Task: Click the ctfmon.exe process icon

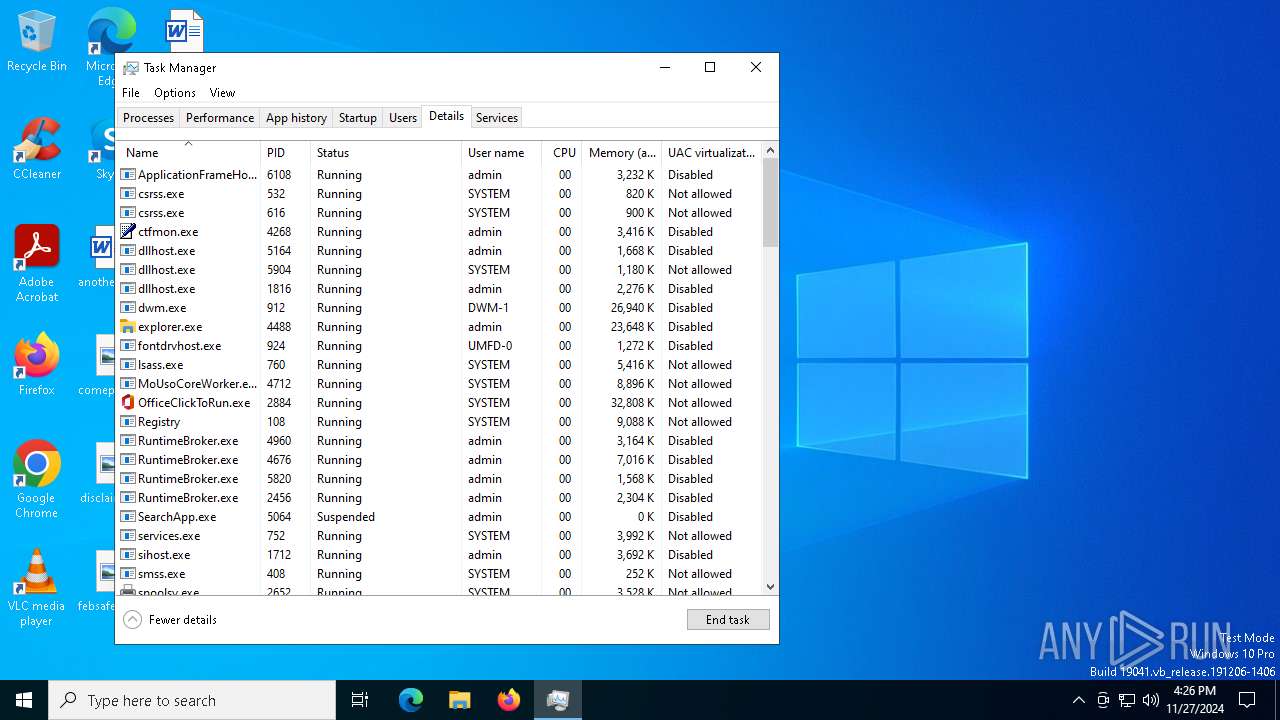Action: point(128,232)
